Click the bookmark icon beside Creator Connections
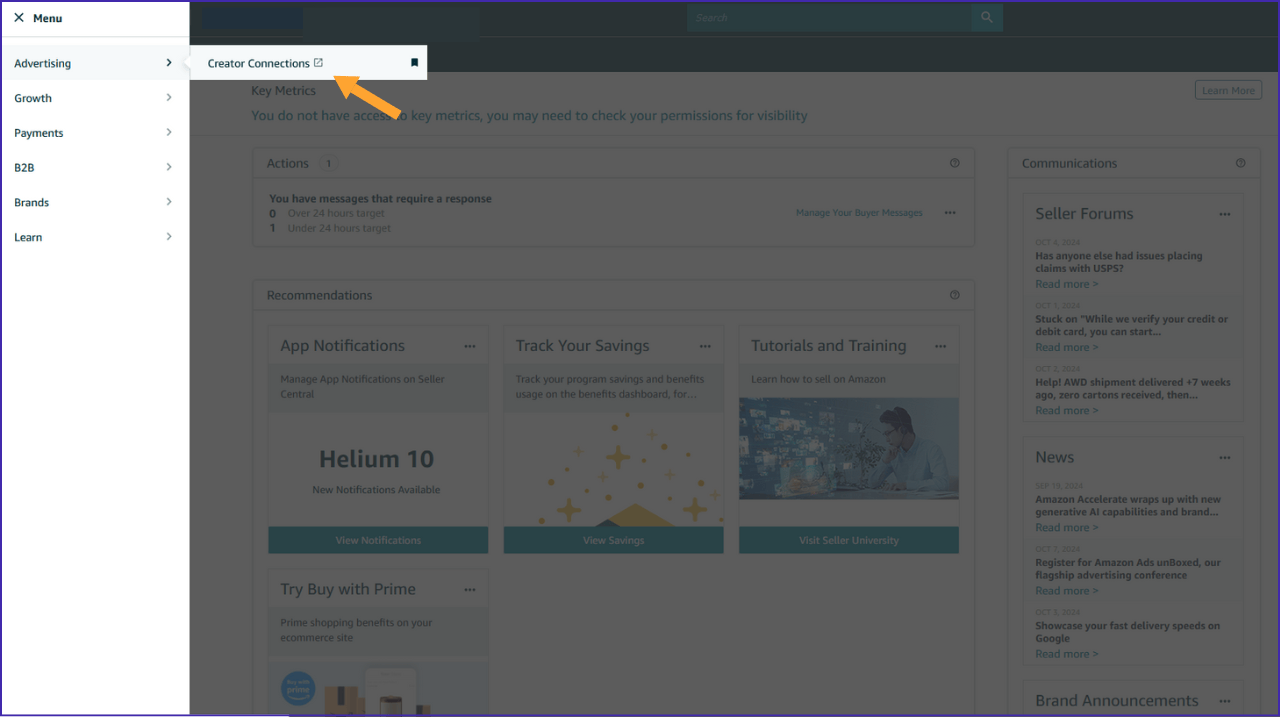The image size is (1280, 720). pyautogui.click(x=414, y=61)
